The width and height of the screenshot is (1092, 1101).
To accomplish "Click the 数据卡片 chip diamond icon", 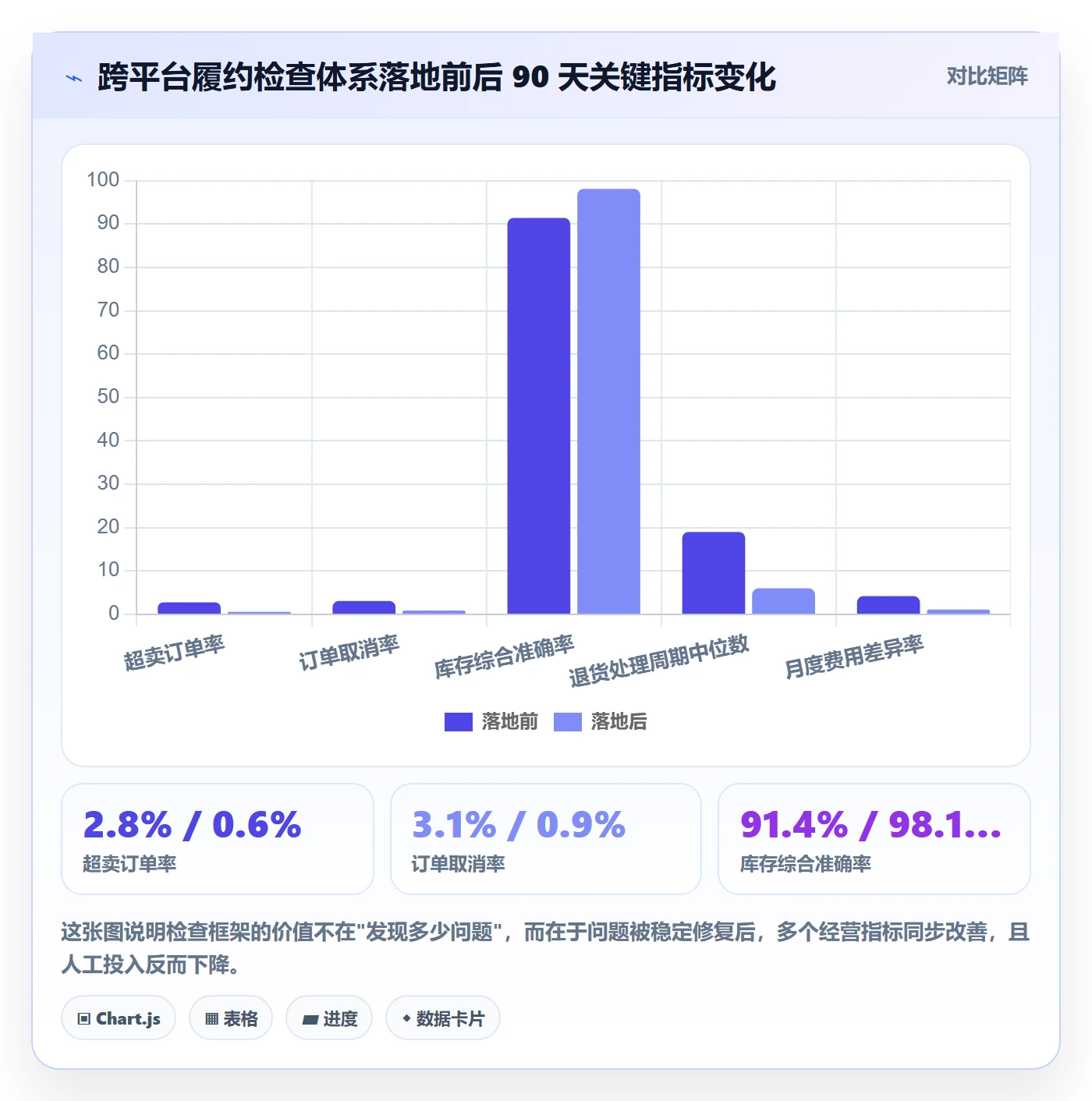I will coord(406,1018).
